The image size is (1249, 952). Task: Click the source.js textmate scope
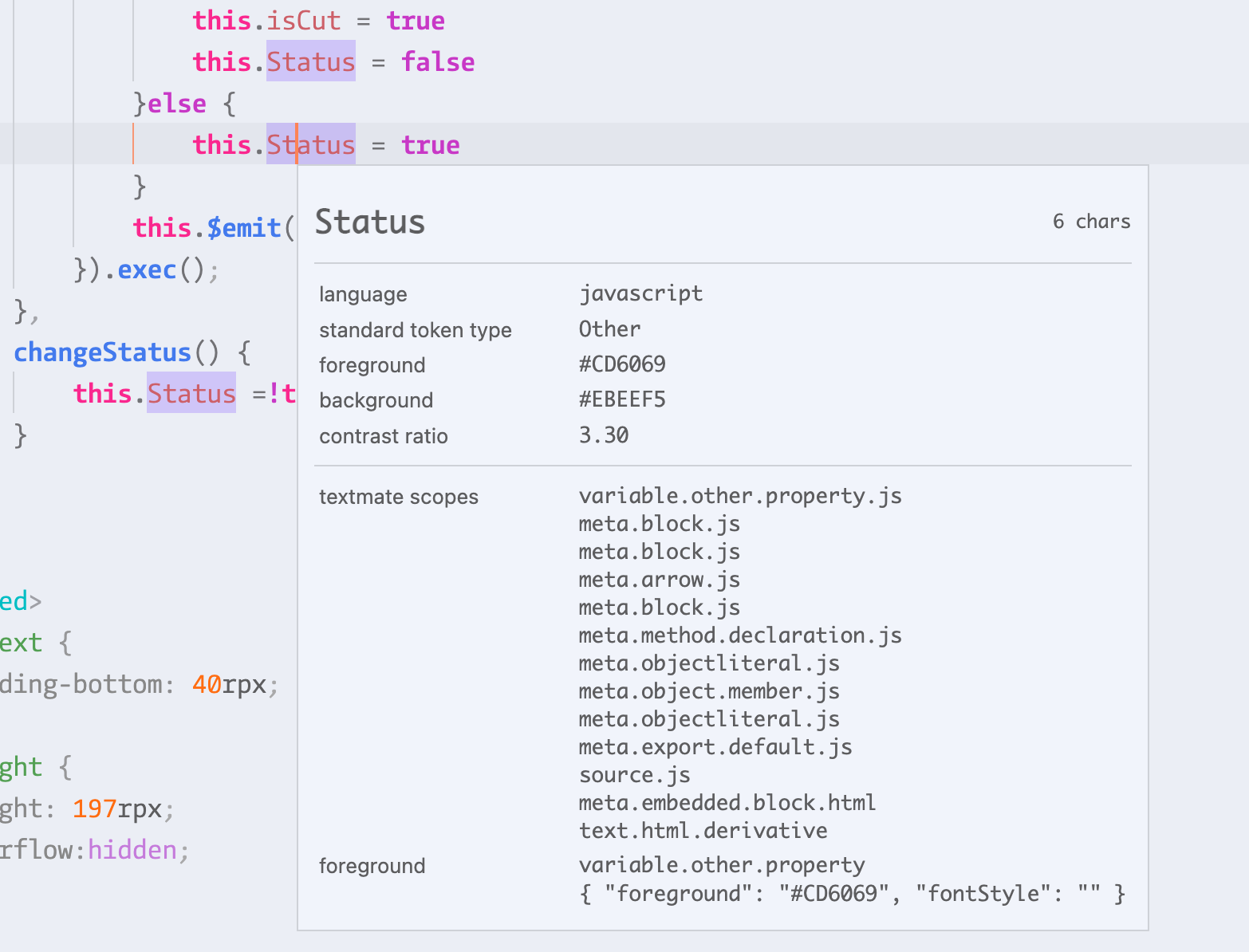pos(634,774)
